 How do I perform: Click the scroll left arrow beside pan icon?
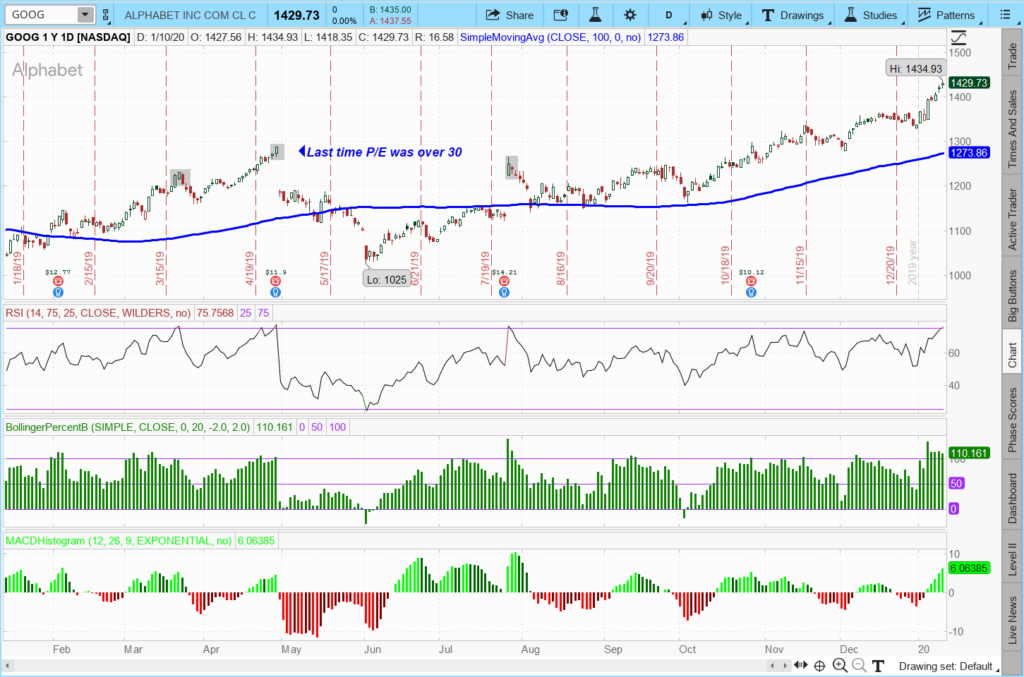[773, 666]
